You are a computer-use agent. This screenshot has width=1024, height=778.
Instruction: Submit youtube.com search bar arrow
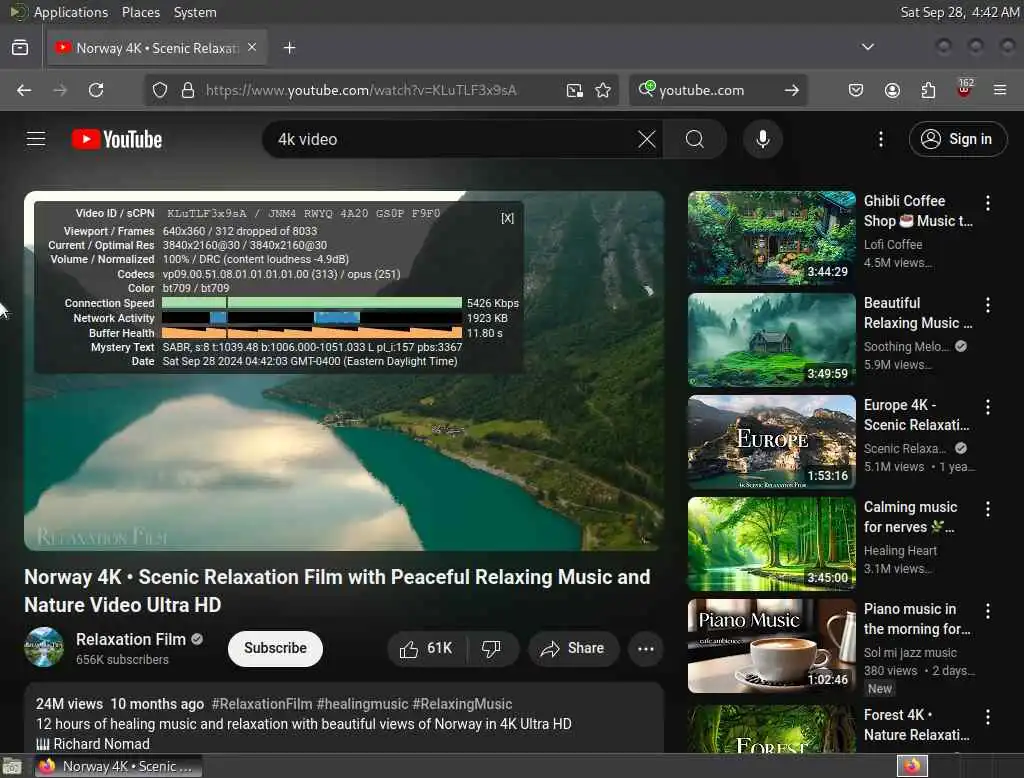pyautogui.click(x=792, y=90)
